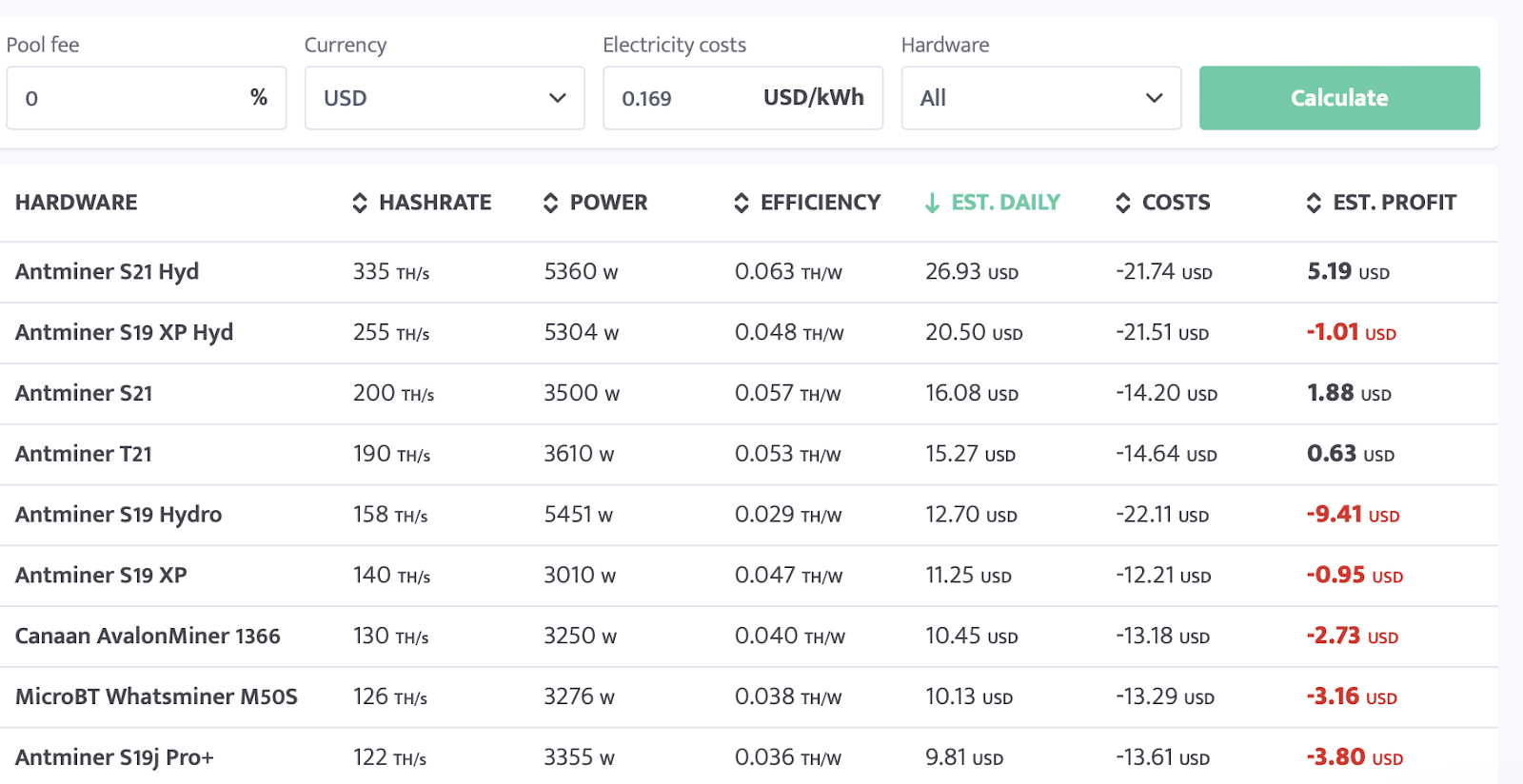This screenshot has height=784, width=1523.
Task: Click the -2.73 USD profit value
Action: 1353,637
